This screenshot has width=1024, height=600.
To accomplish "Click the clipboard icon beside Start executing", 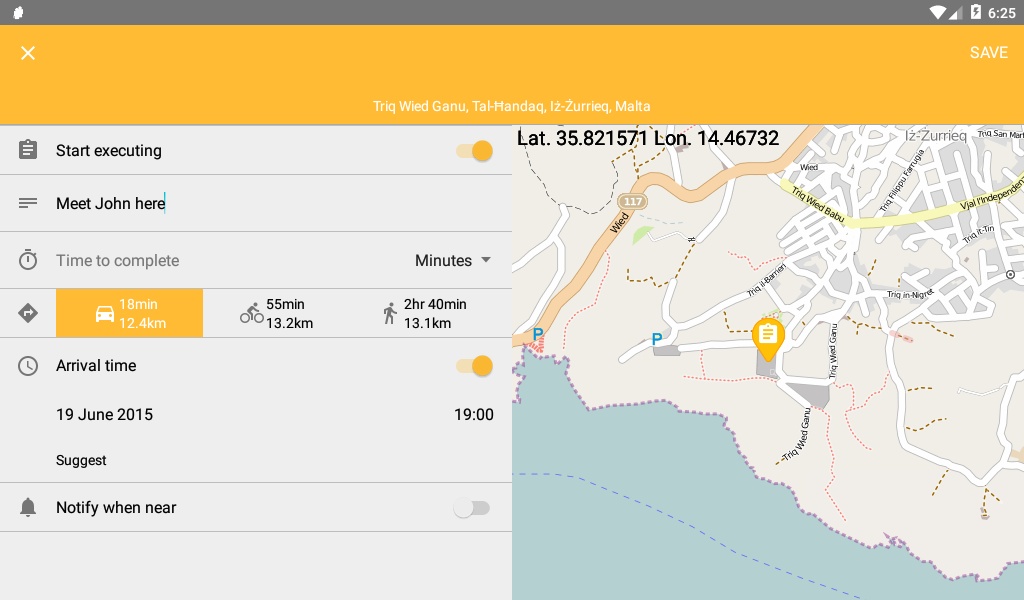I will point(27,150).
